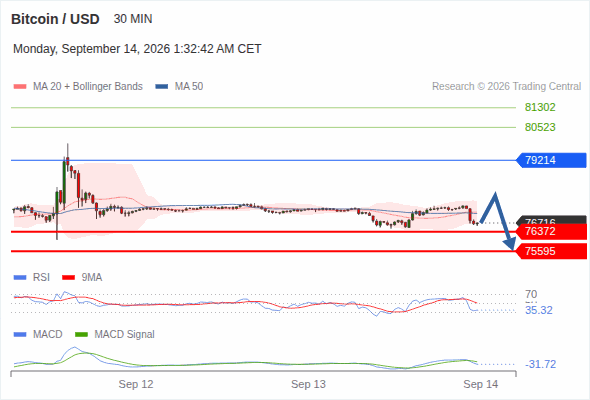The width and height of the screenshot is (590, 400).
Task: Select the red 75595 support price tag
Action: coord(551,251)
